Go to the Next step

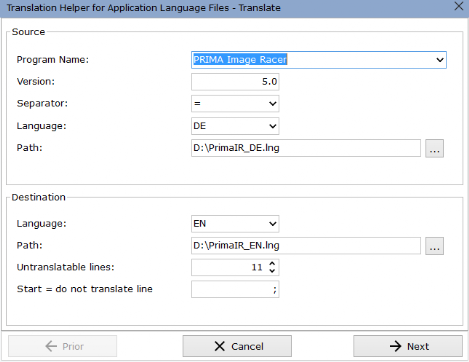click(x=408, y=346)
